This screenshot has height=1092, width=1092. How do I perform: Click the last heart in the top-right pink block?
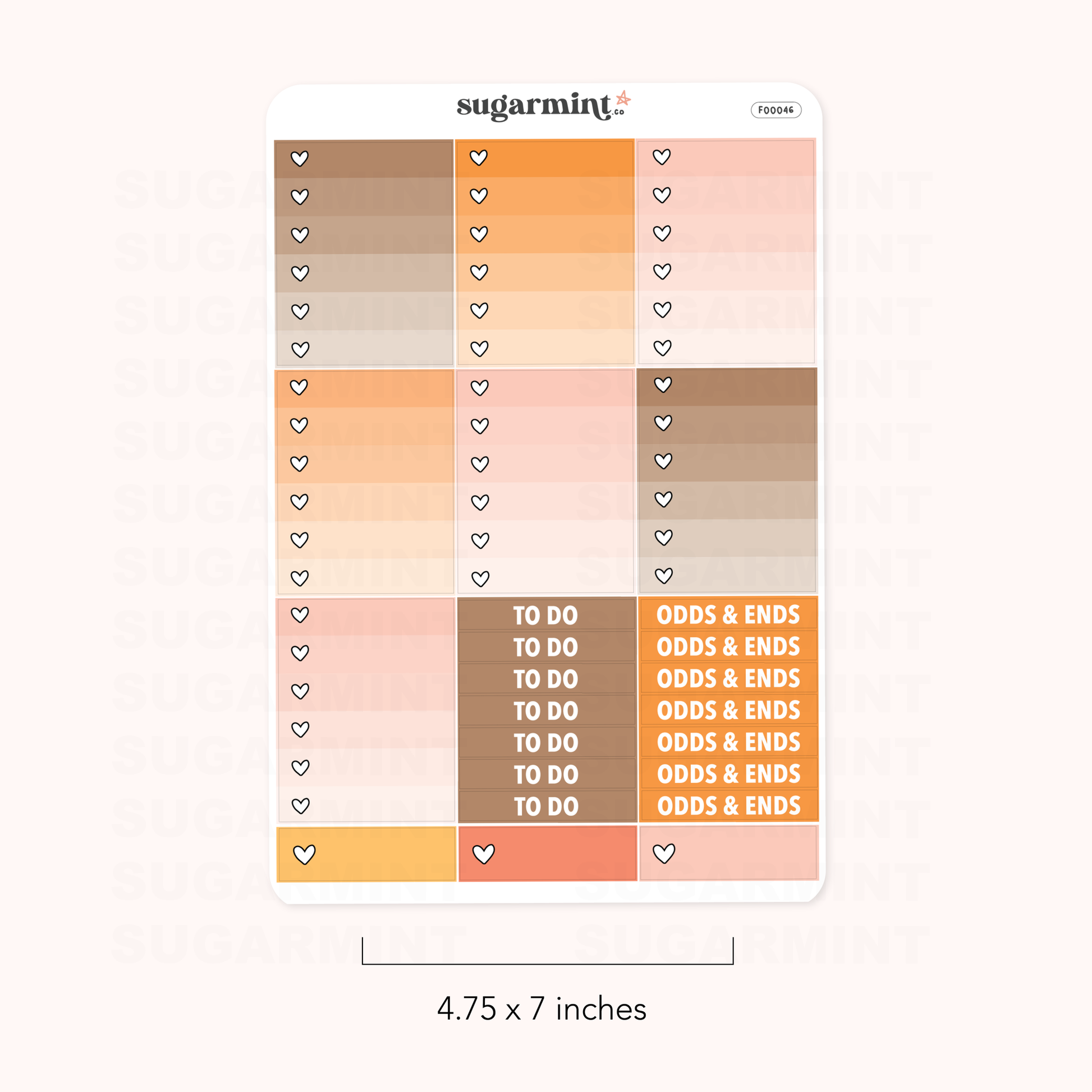point(662,347)
